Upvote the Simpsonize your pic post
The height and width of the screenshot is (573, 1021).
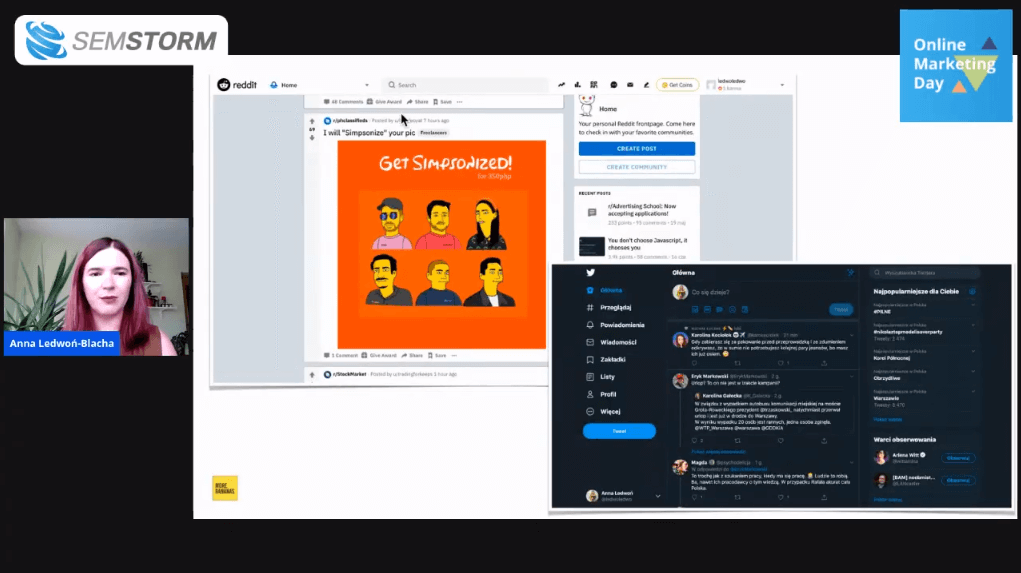tap(312, 121)
